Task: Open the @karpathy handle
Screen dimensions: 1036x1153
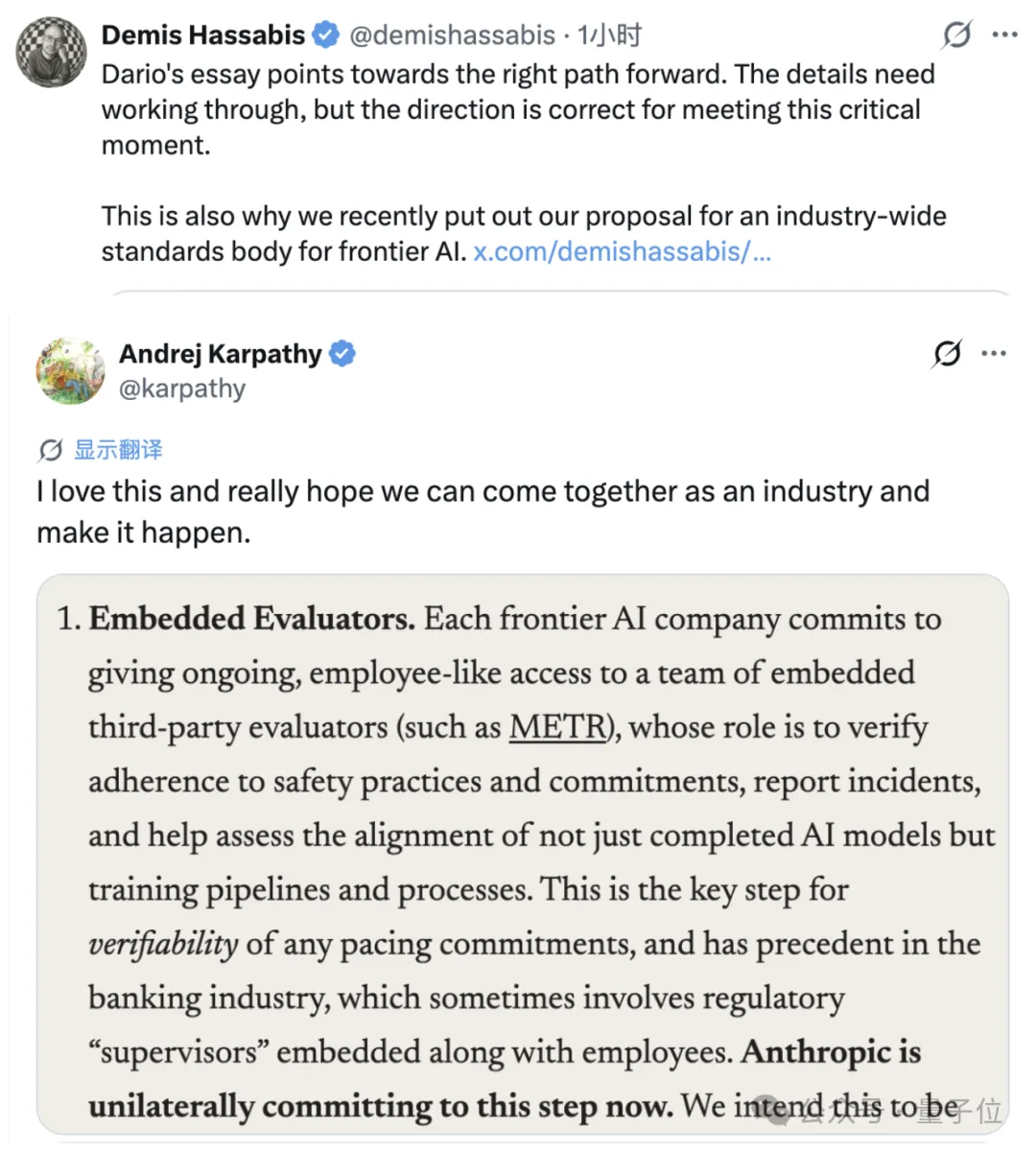Action: (x=182, y=388)
